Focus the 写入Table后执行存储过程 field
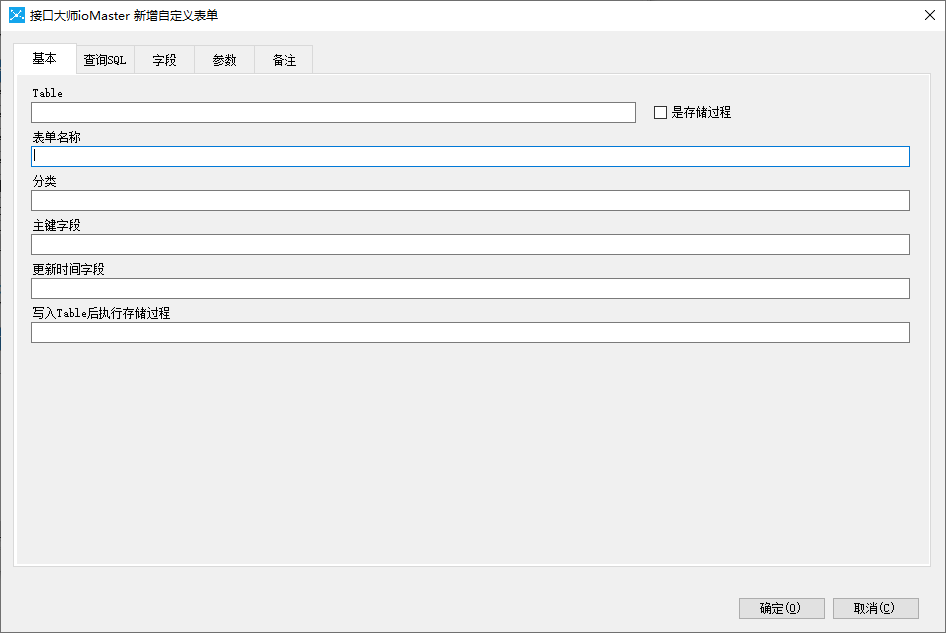946x633 pixels. 470,332
